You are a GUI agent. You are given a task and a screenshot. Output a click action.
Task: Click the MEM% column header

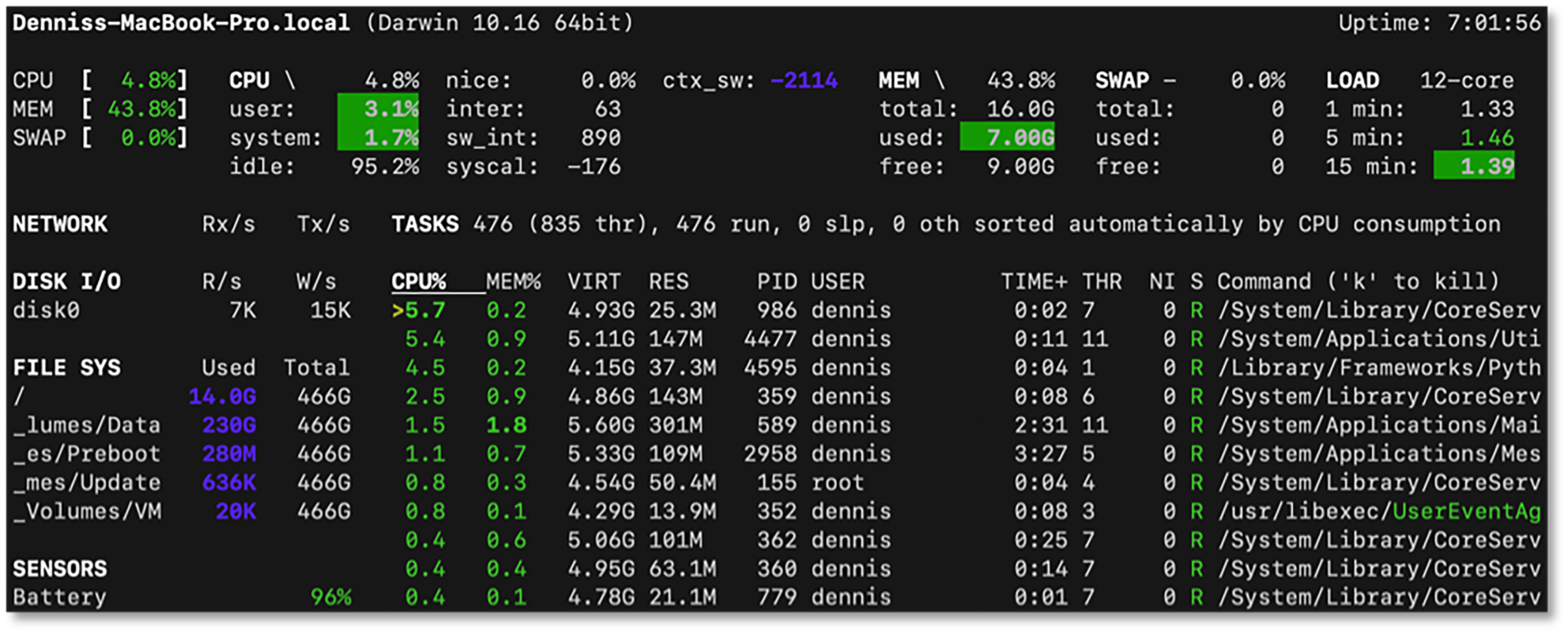(x=513, y=281)
